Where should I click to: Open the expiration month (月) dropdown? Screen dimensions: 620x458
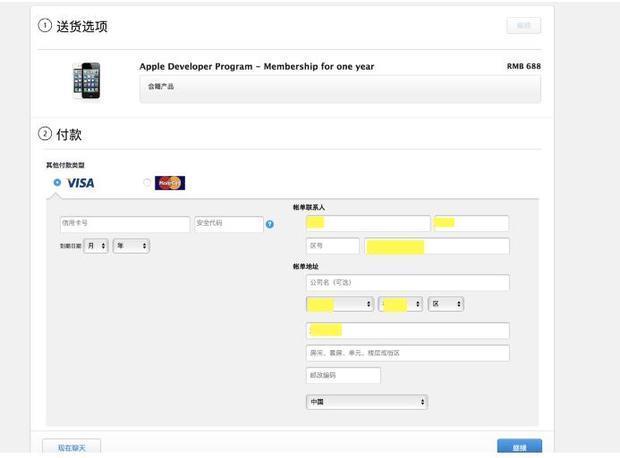pyautogui.click(x=96, y=245)
